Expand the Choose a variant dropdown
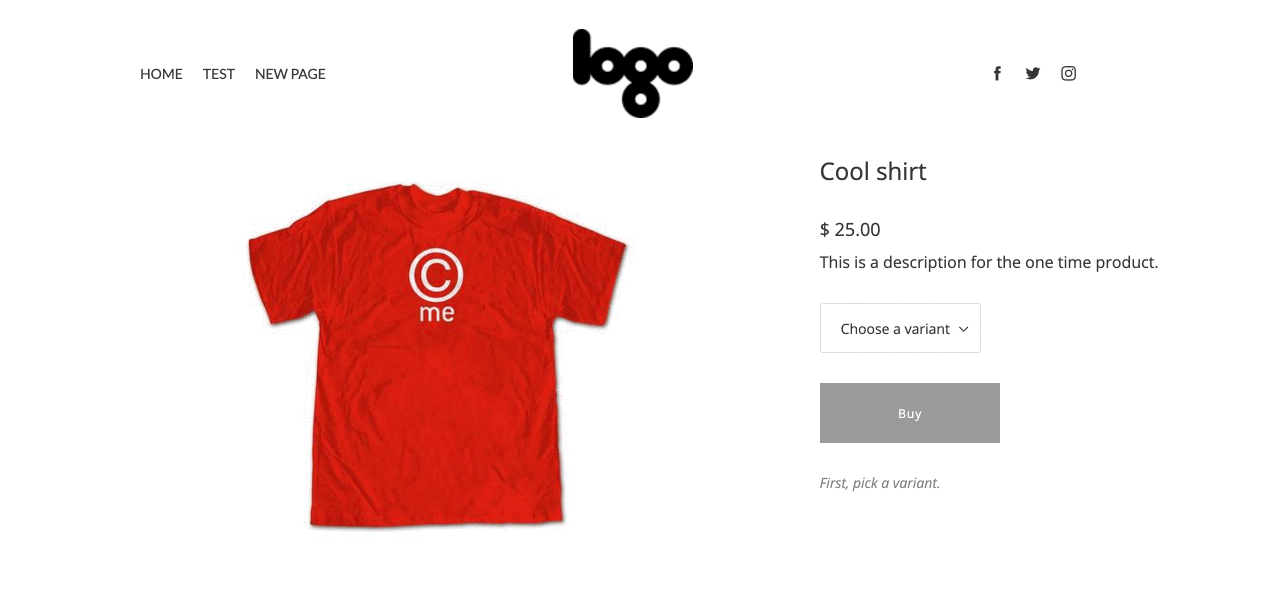The height and width of the screenshot is (594, 1272). pos(900,328)
